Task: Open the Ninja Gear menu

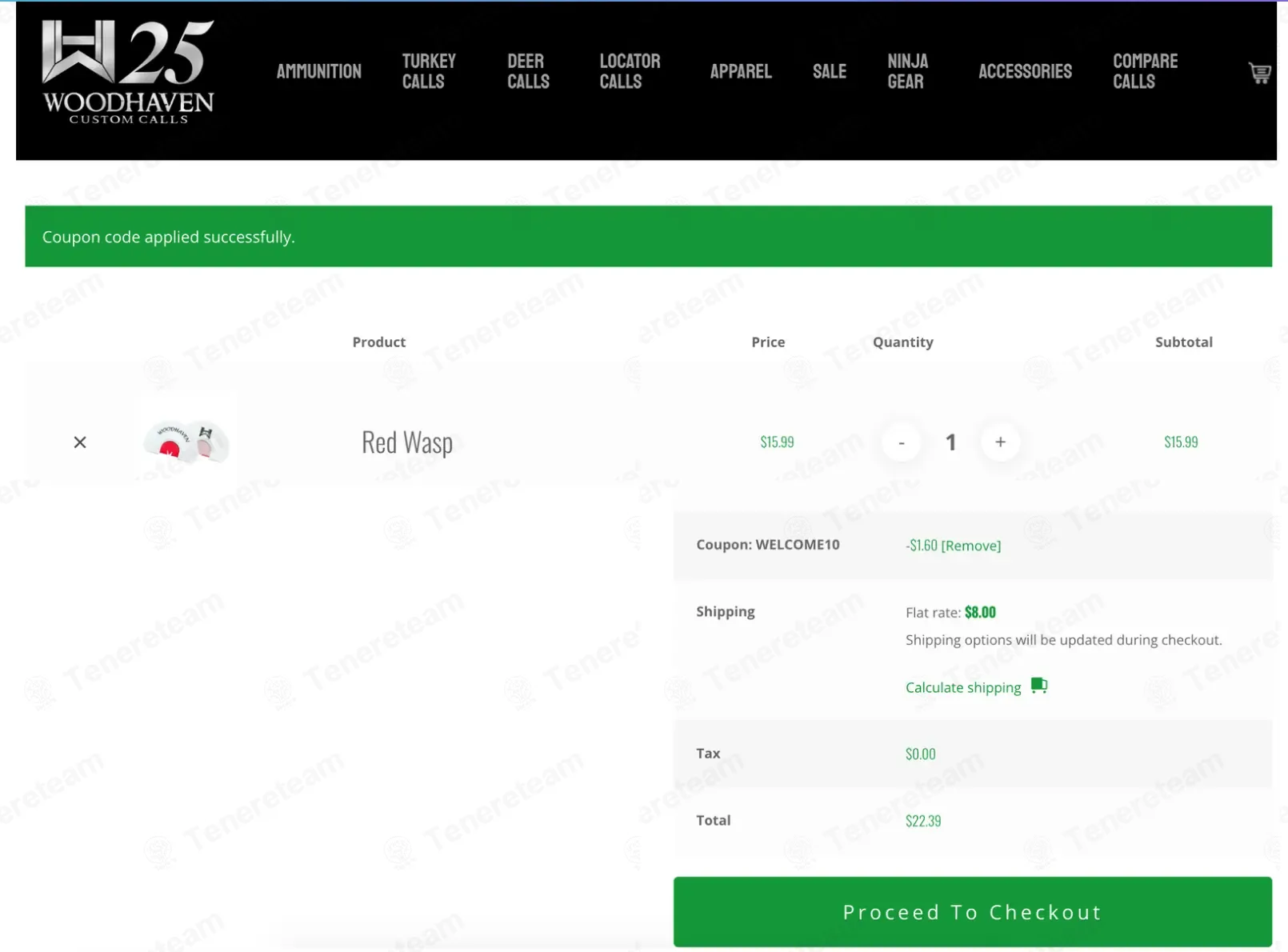Action: pyautogui.click(x=908, y=71)
